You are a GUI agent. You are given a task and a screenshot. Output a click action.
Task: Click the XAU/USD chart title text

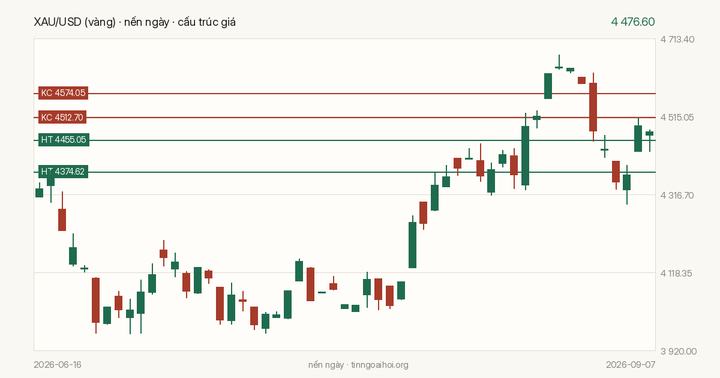tap(135, 22)
